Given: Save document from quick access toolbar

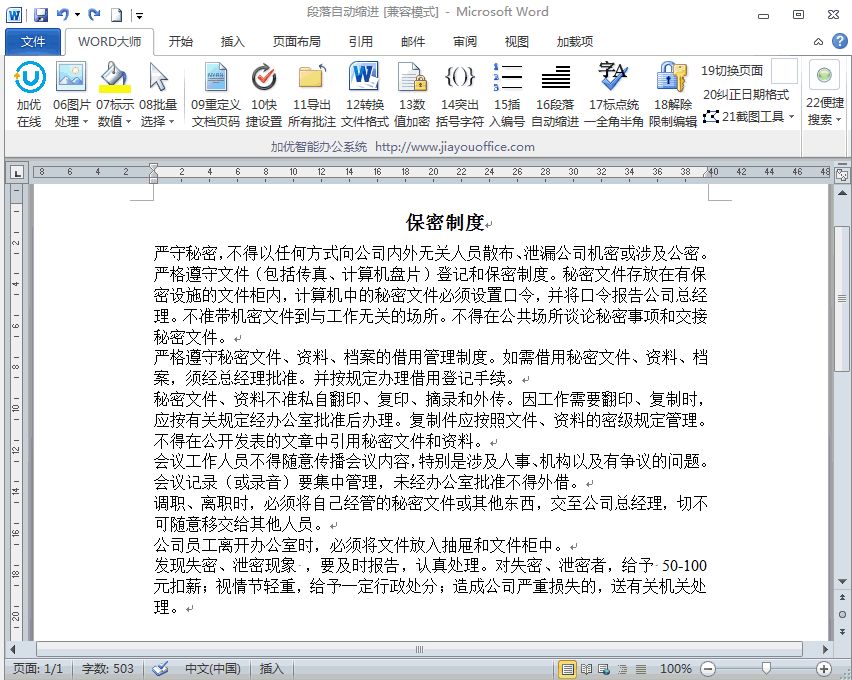Looking at the screenshot, I should (x=41, y=15).
